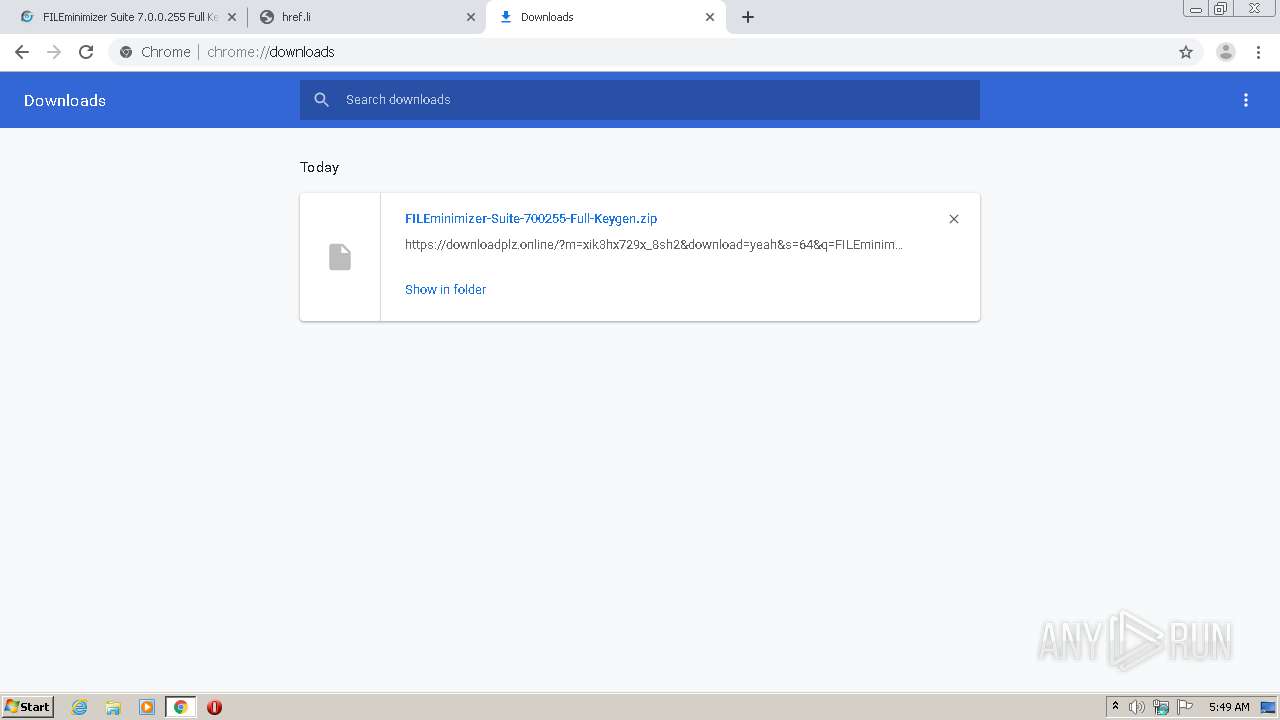Screen dimensions: 1280x720
Task: Open FILEminimizer-Suite-700255-Full-Keygen.zip file link
Action: tap(531, 218)
